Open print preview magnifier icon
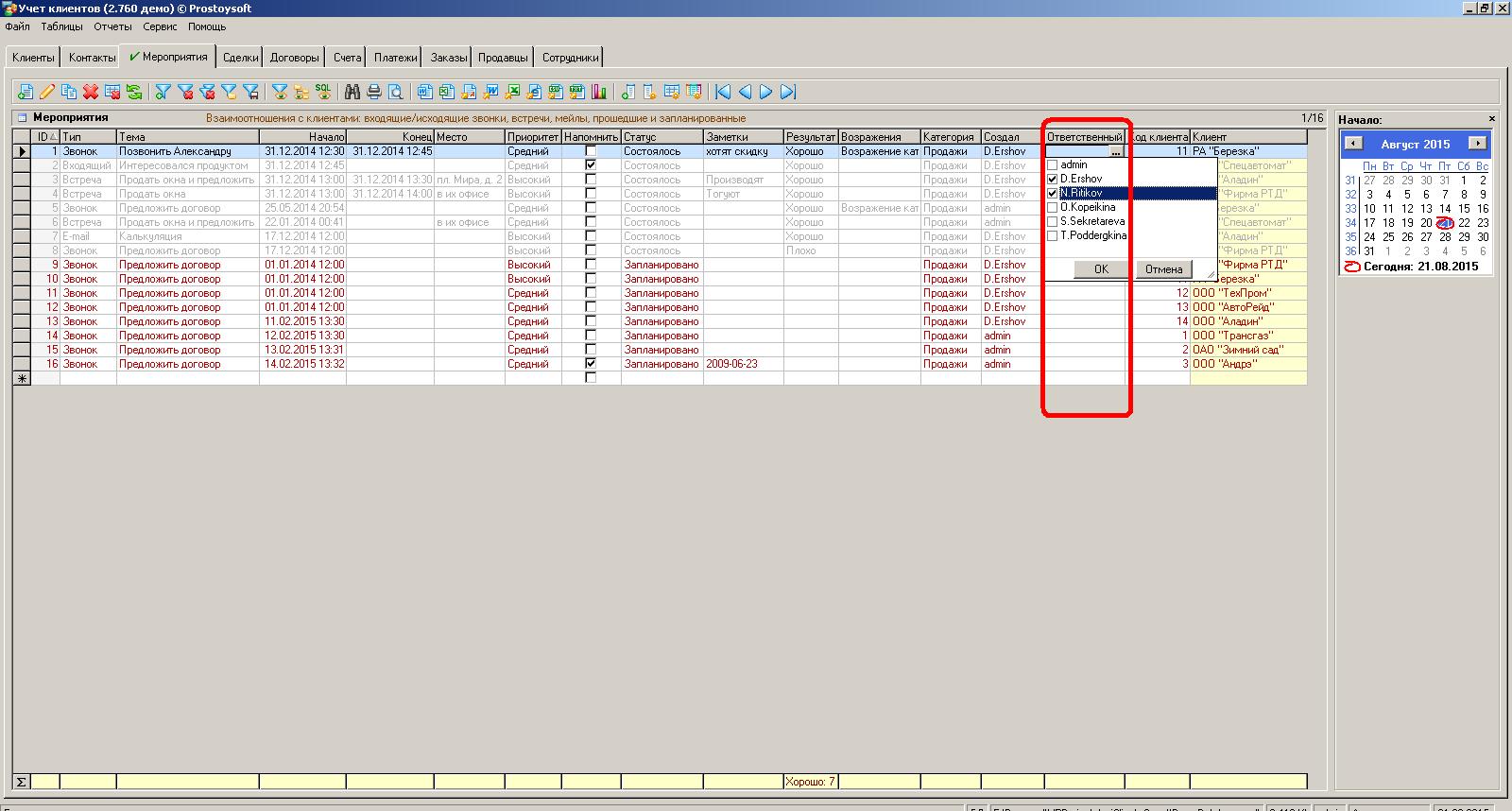 coord(395,92)
